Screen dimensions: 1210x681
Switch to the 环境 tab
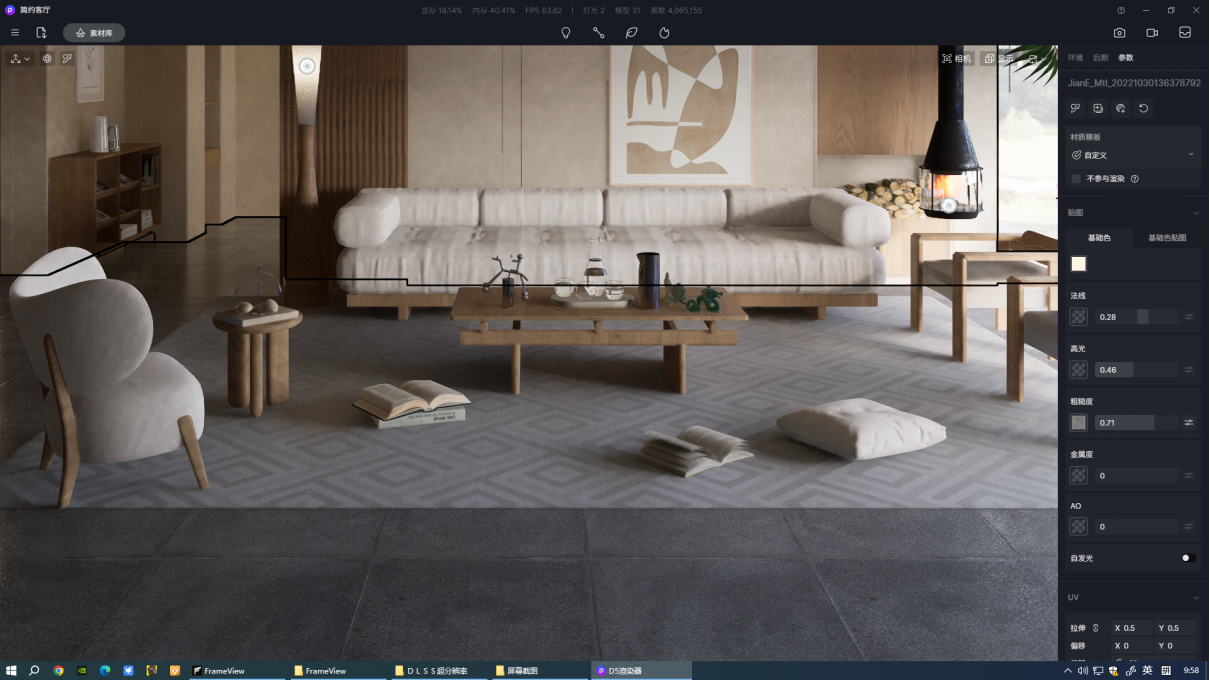coord(1075,58)
